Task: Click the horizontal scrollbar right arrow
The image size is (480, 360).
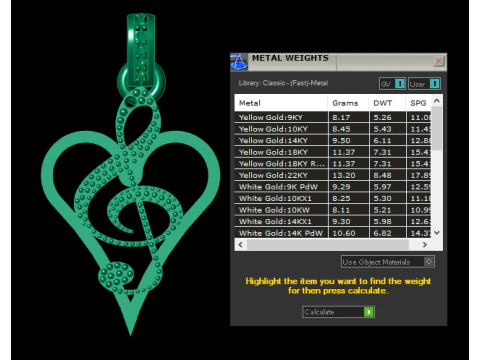Action: [x=425, y=245]
